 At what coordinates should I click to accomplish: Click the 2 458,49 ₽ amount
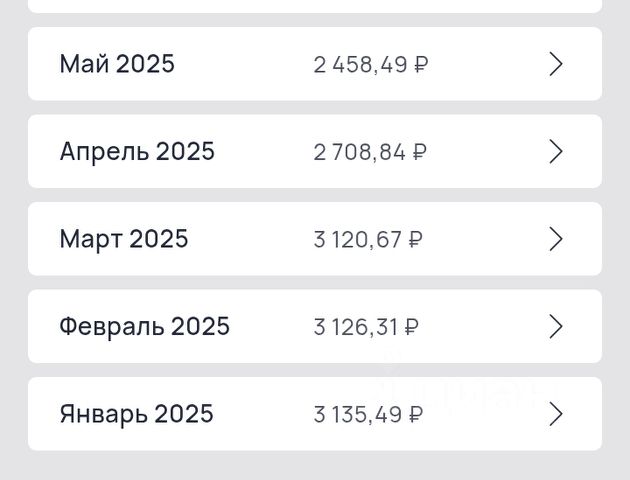(x=371, y=65)
